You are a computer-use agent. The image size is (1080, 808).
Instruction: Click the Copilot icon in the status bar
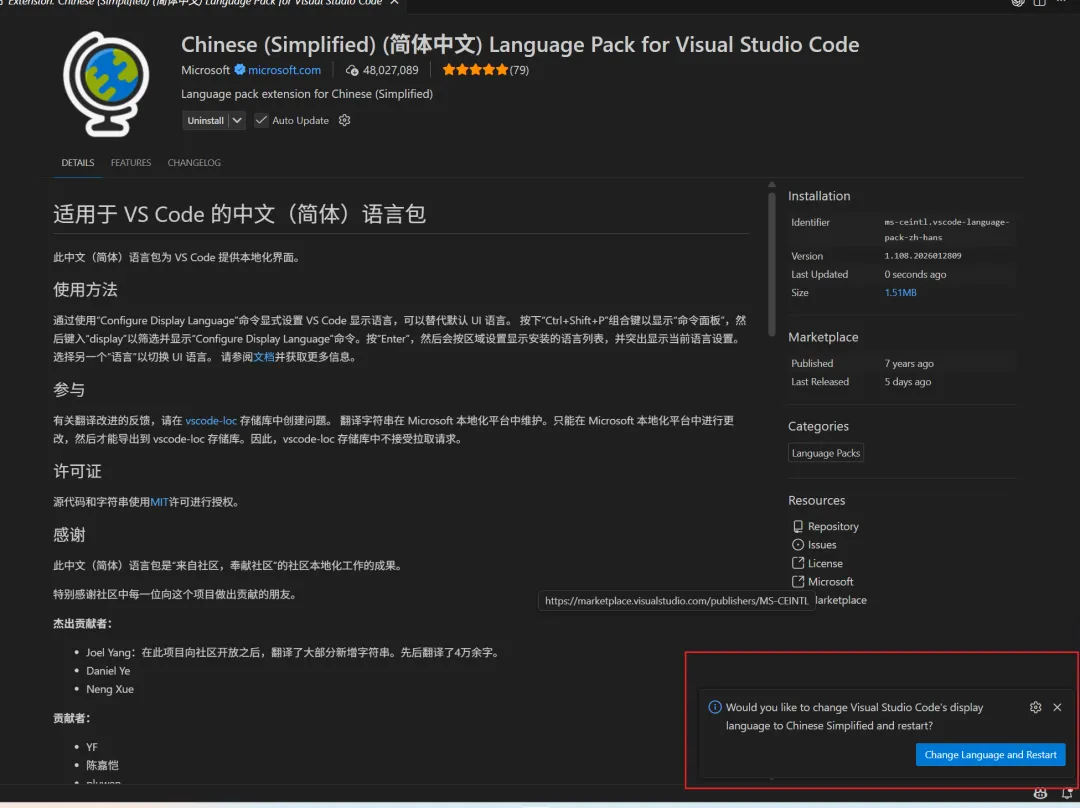tap(1041, 794)
